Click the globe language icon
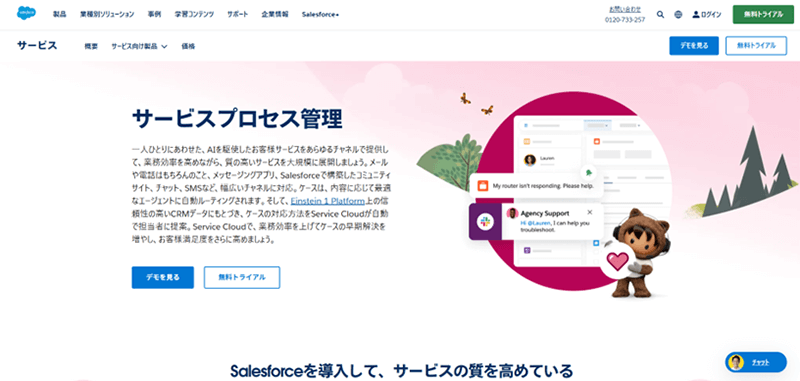The width and height of the screenshot is (800, 381). point(678,15)
